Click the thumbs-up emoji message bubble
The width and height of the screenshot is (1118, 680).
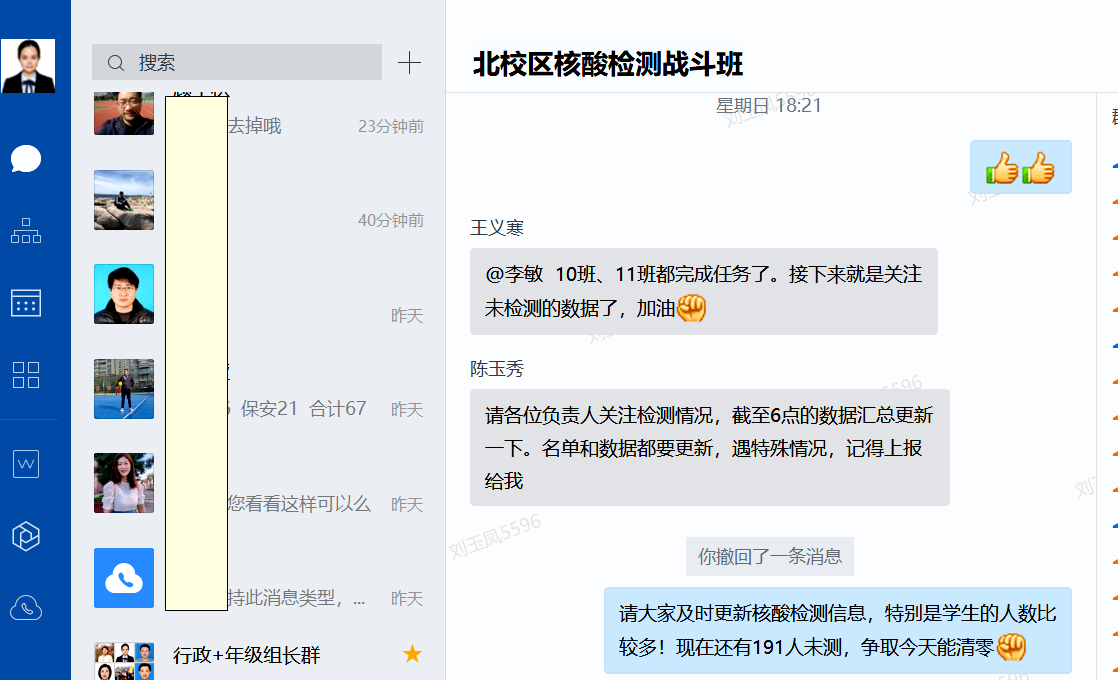click(1020, 167)
